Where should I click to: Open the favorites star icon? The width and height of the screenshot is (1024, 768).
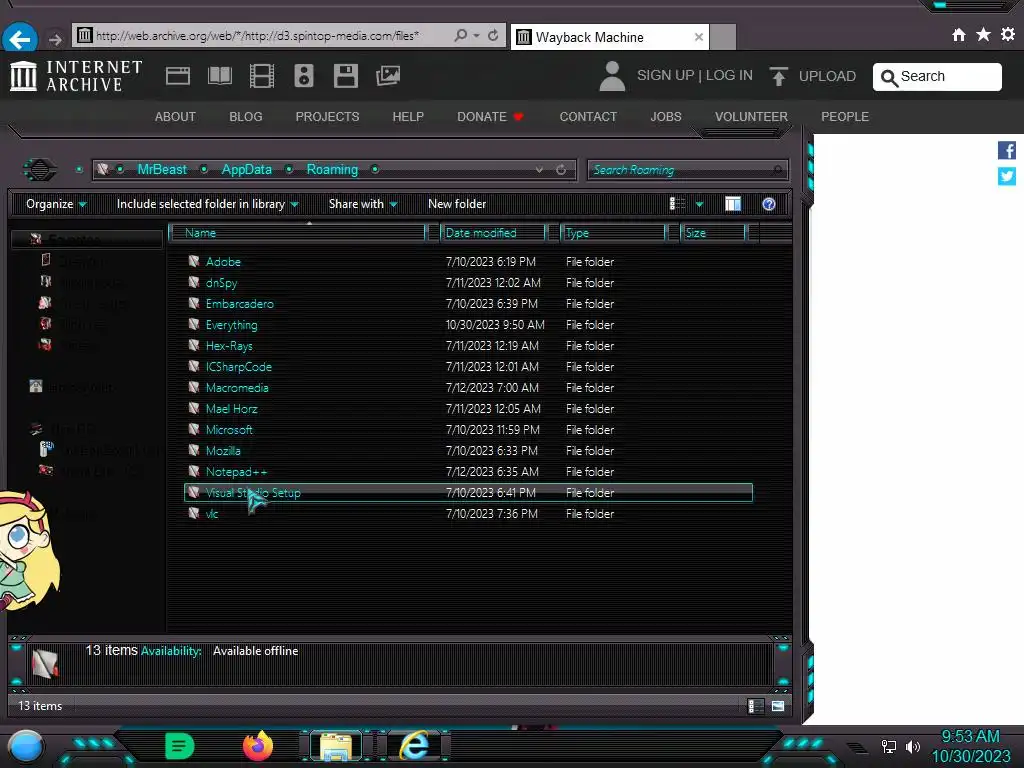point(983,35)
